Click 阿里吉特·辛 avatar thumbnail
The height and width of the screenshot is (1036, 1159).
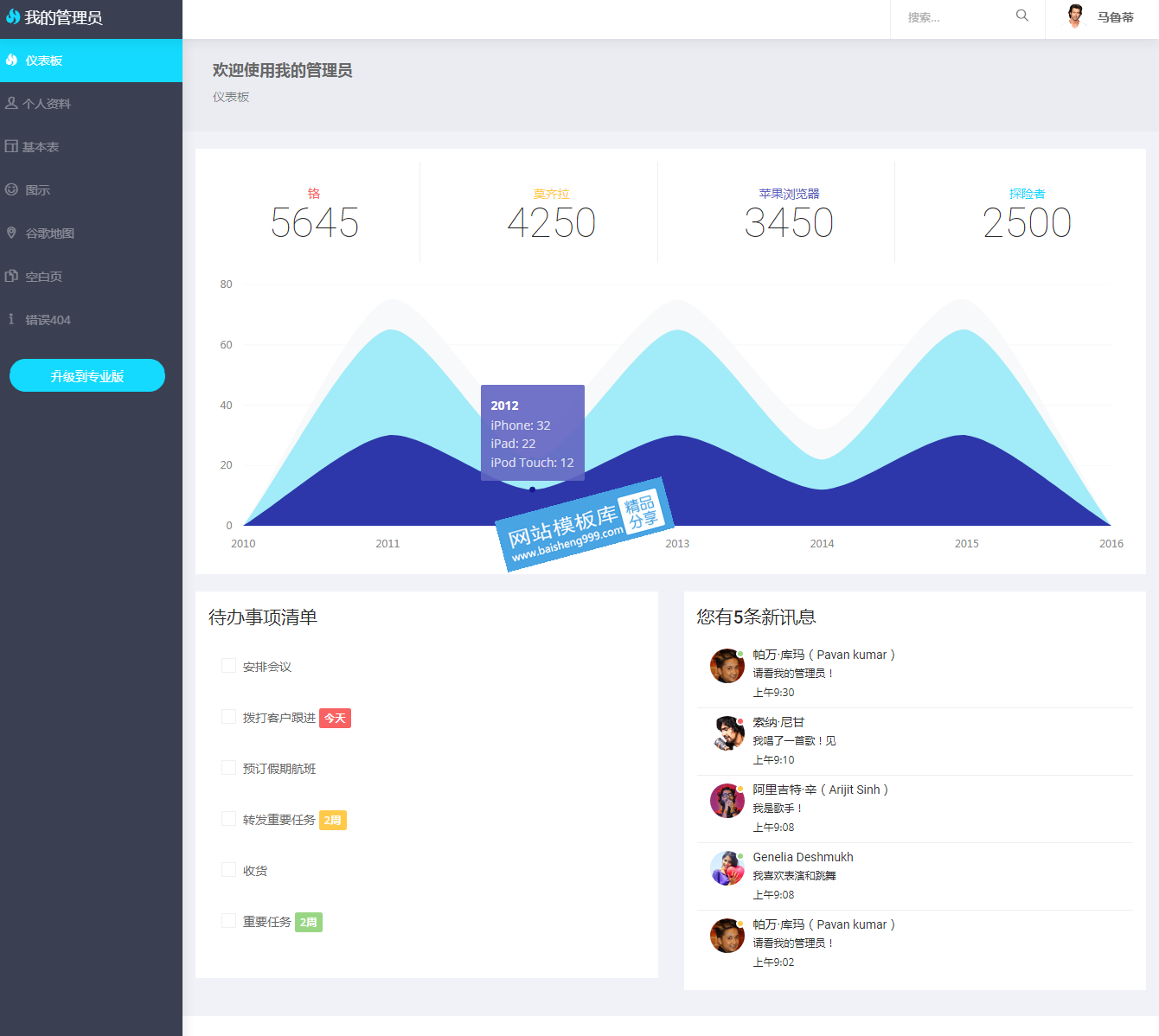click(x=727, y=801)
